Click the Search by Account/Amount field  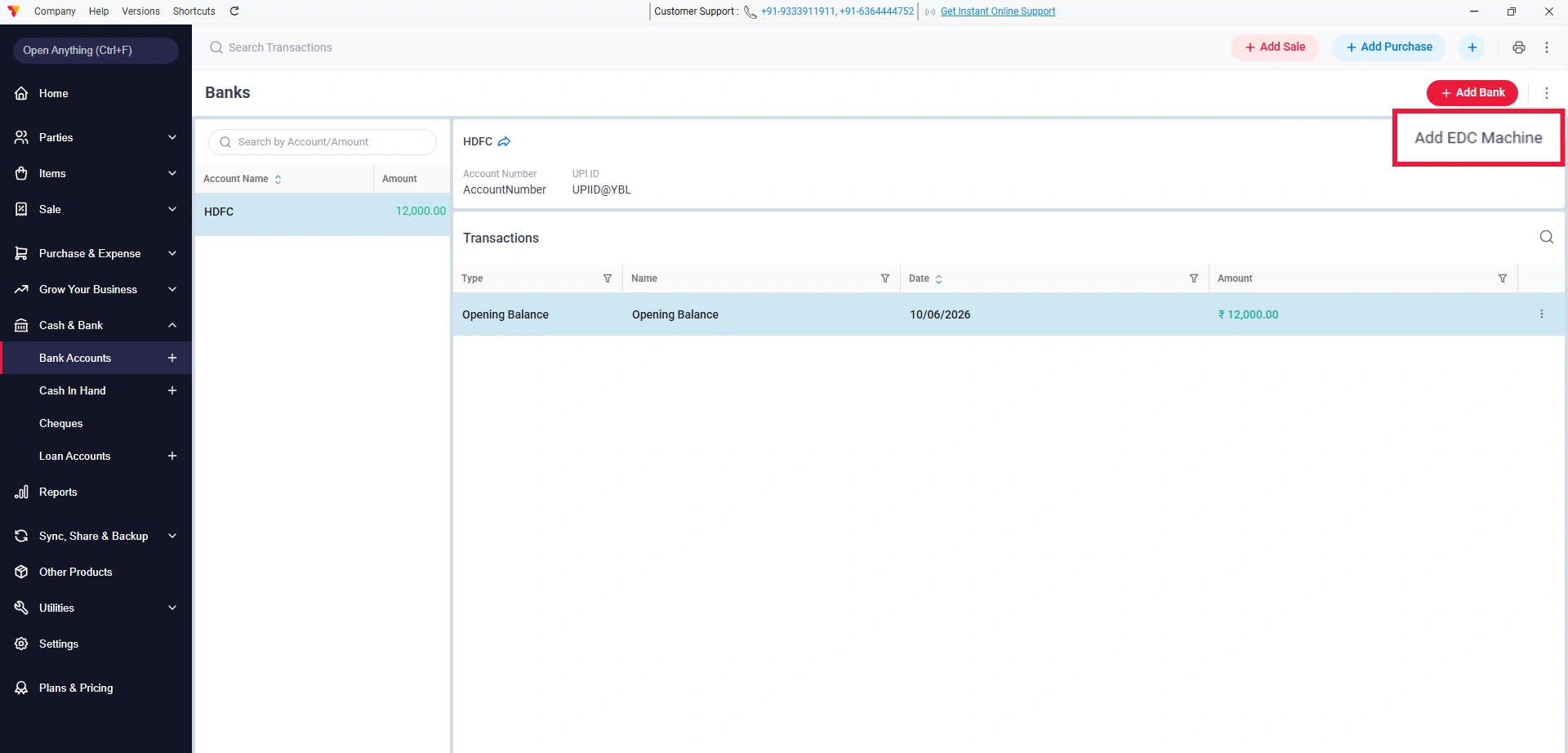click(323, 142)
